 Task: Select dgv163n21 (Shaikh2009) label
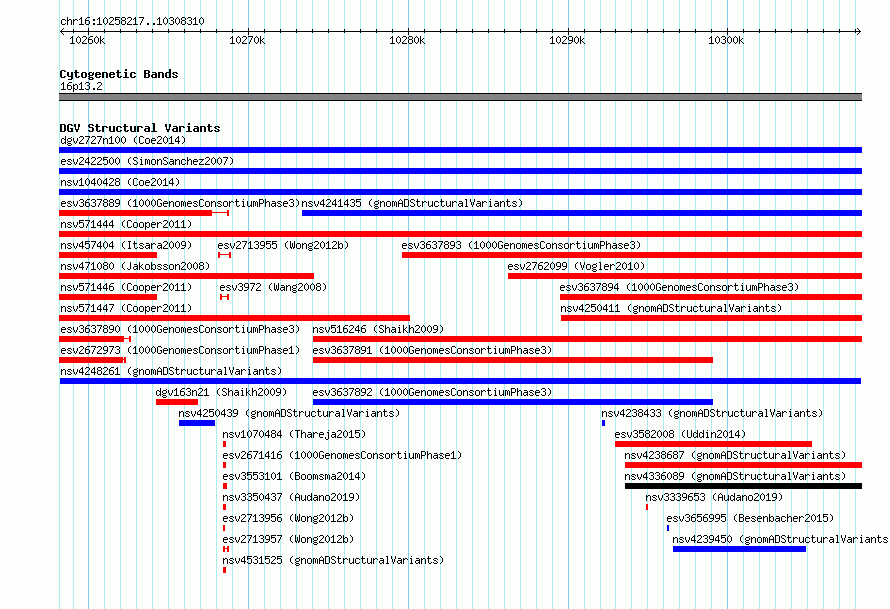(x=221, y=392)
